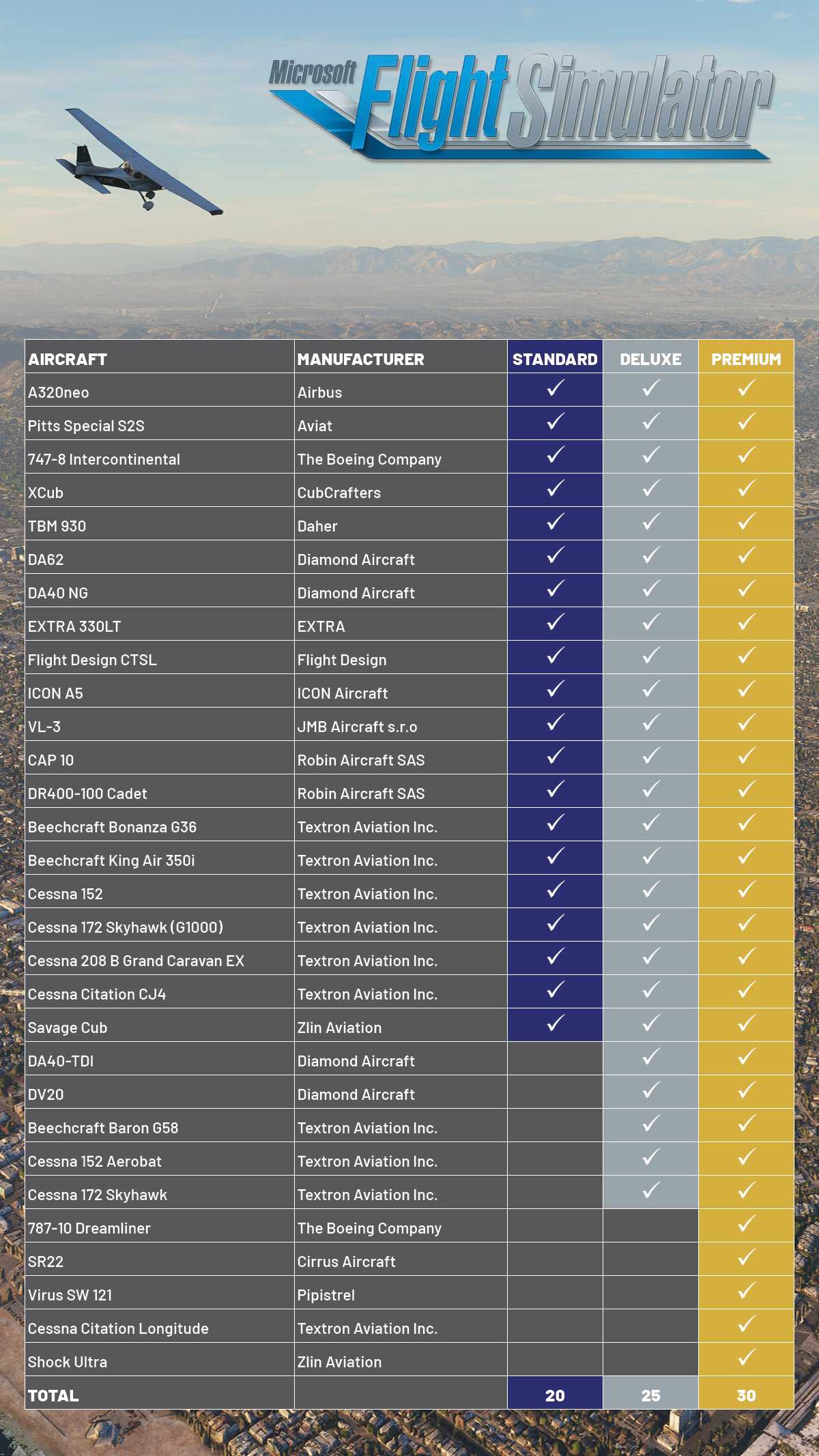The height and width of the screenshot is (1456, 819).
Task: Select the Deluxe checkmark for Beechcraft Baron G58
Action: coord(651,1124)
